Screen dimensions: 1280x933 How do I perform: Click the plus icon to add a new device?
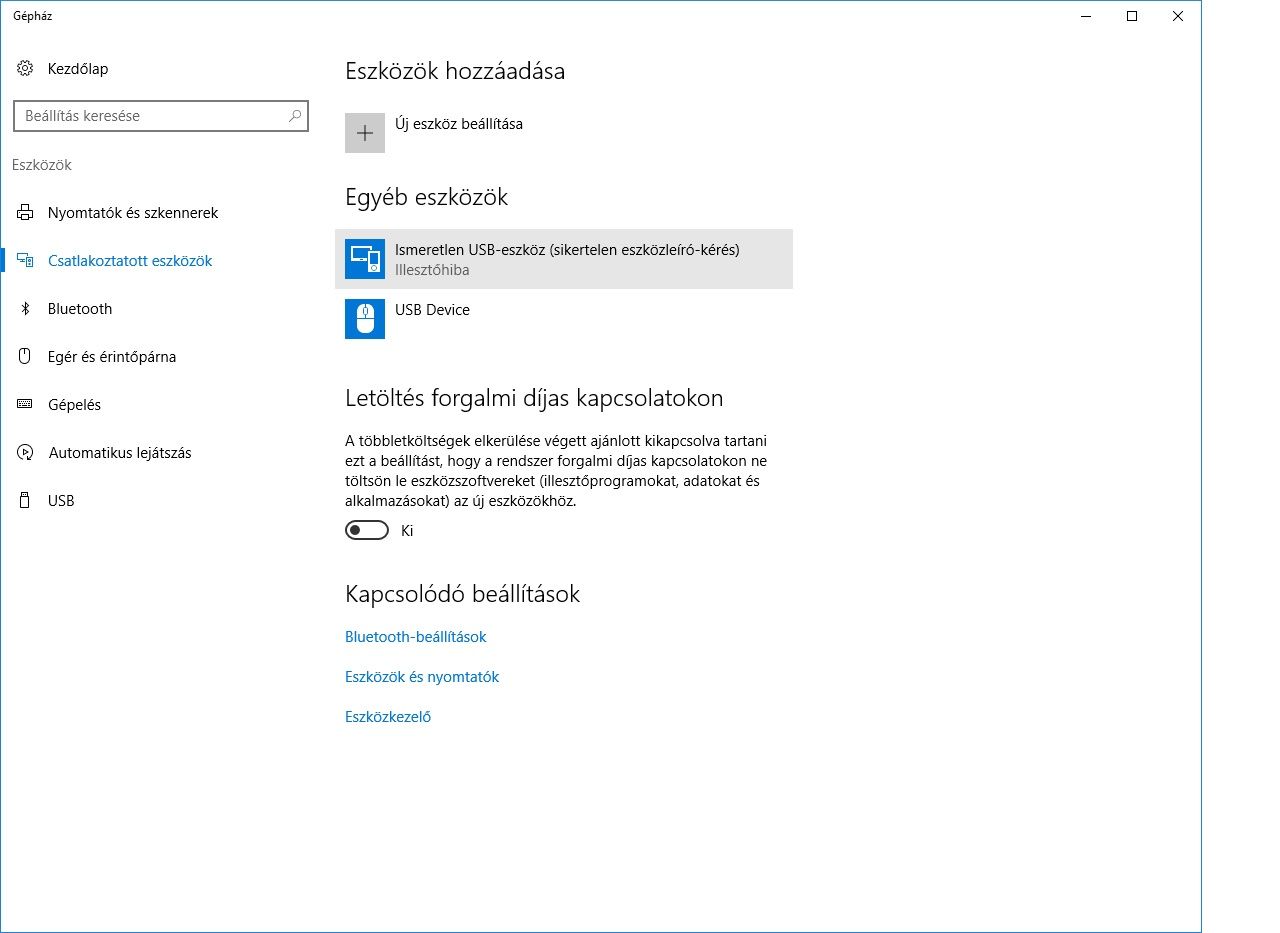365,133
